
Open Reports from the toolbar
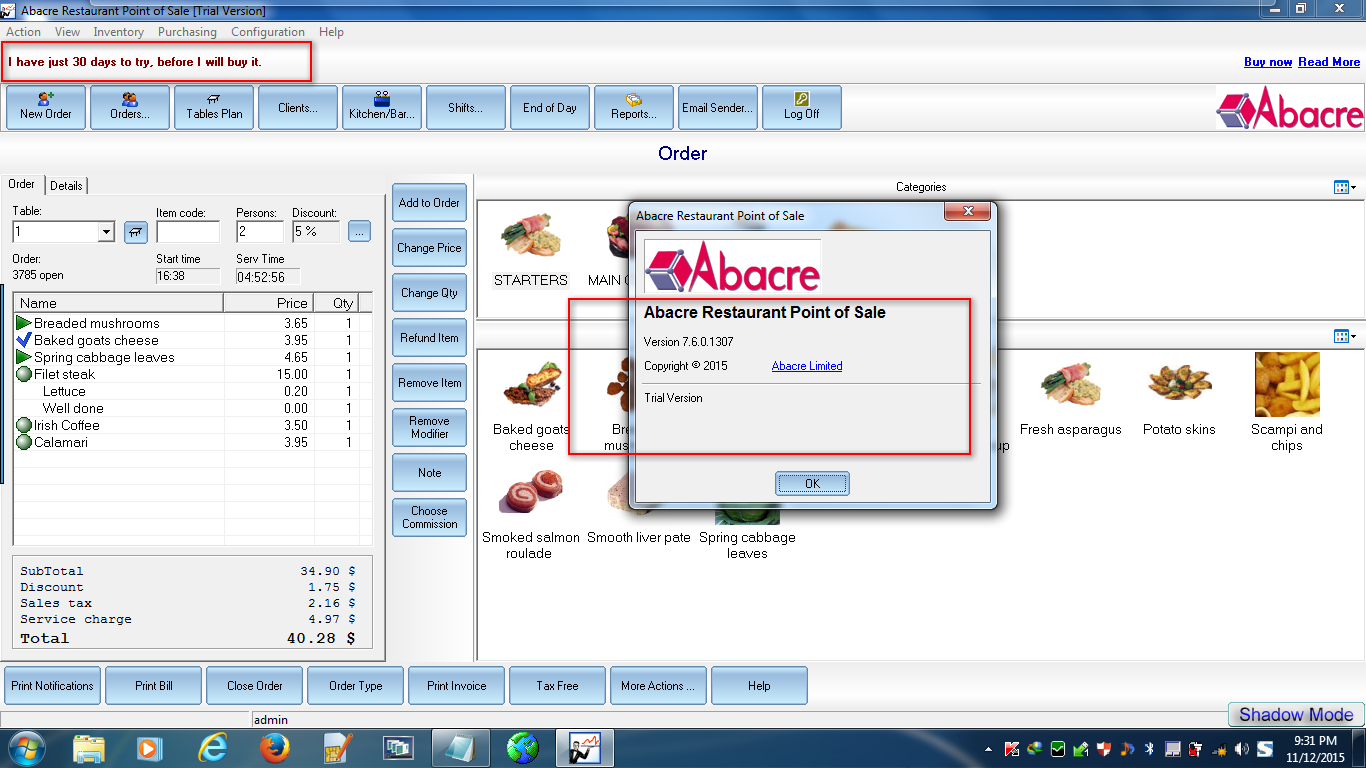tap(634, 107)
